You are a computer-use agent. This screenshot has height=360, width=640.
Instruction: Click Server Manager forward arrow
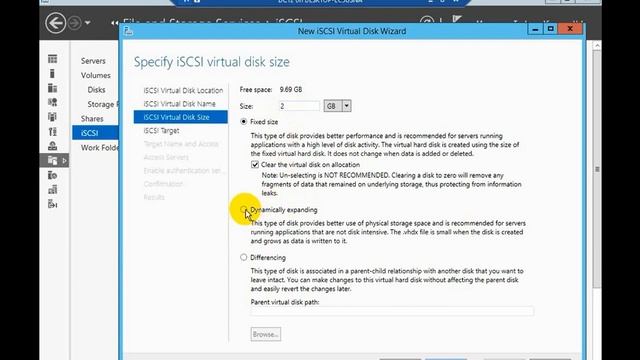click(74, 23)
